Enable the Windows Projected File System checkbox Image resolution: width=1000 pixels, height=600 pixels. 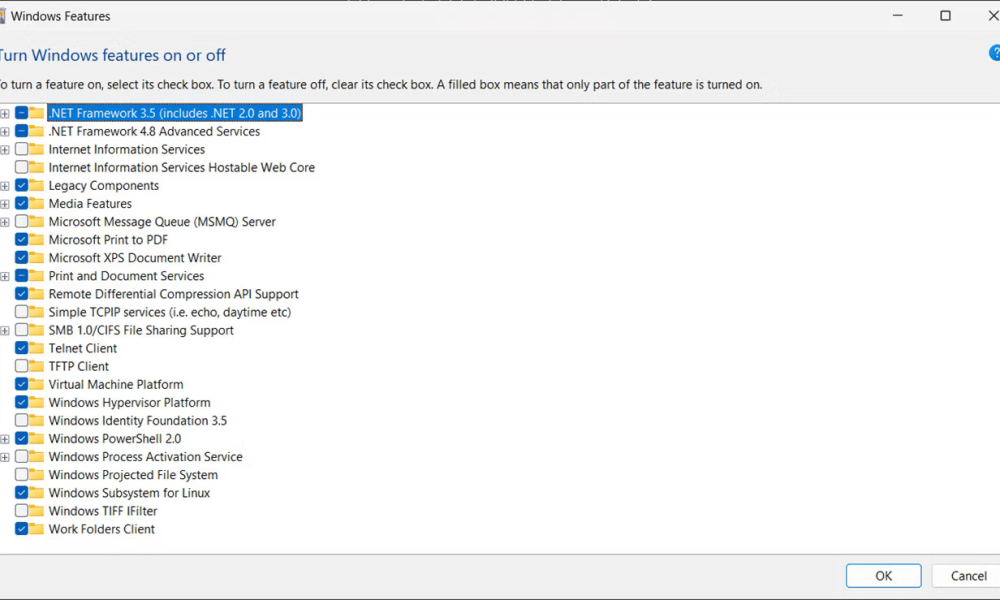pos(21,474)
